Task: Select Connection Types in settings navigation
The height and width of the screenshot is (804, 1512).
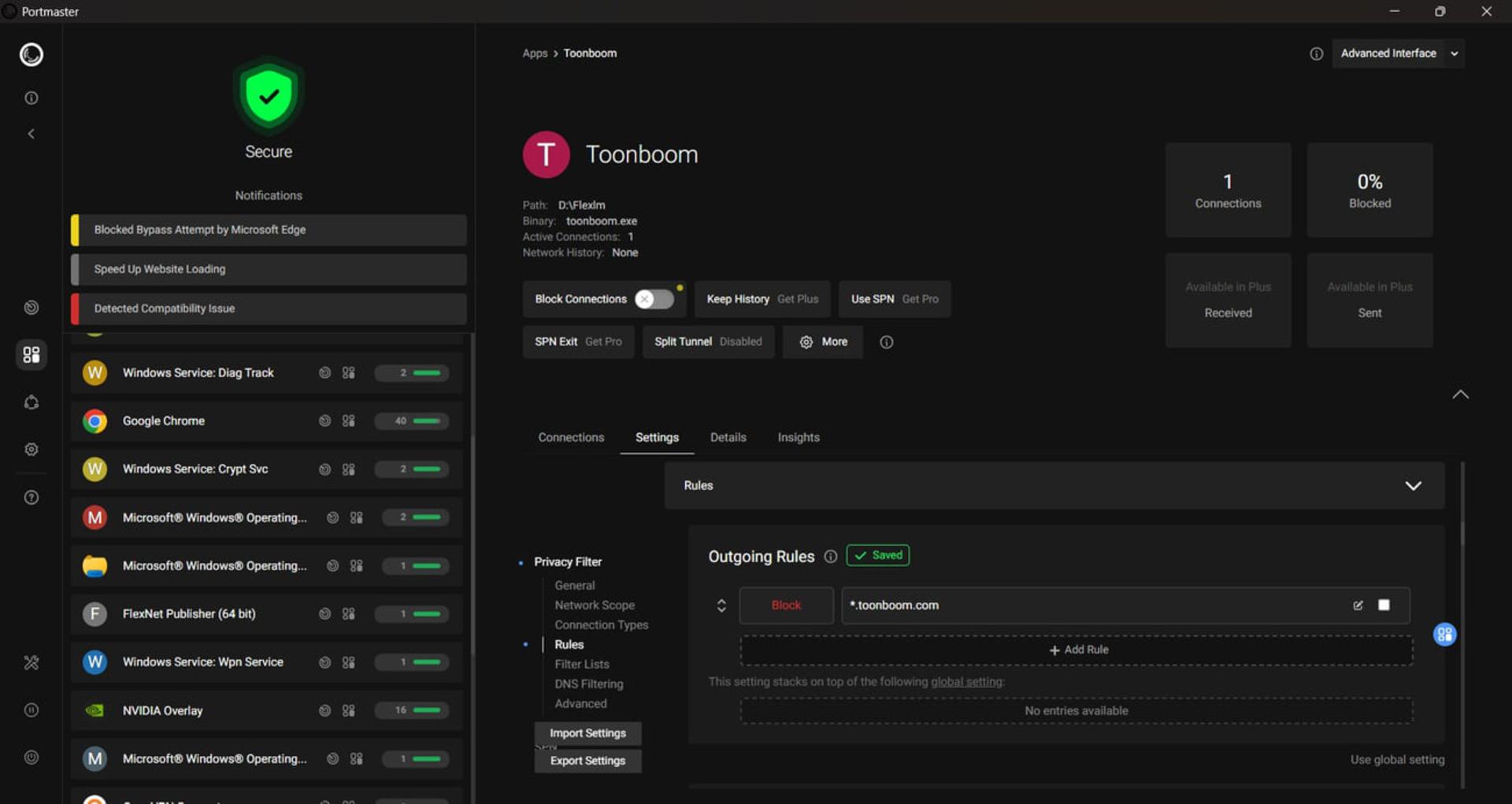Action: [x=602, y=625]
